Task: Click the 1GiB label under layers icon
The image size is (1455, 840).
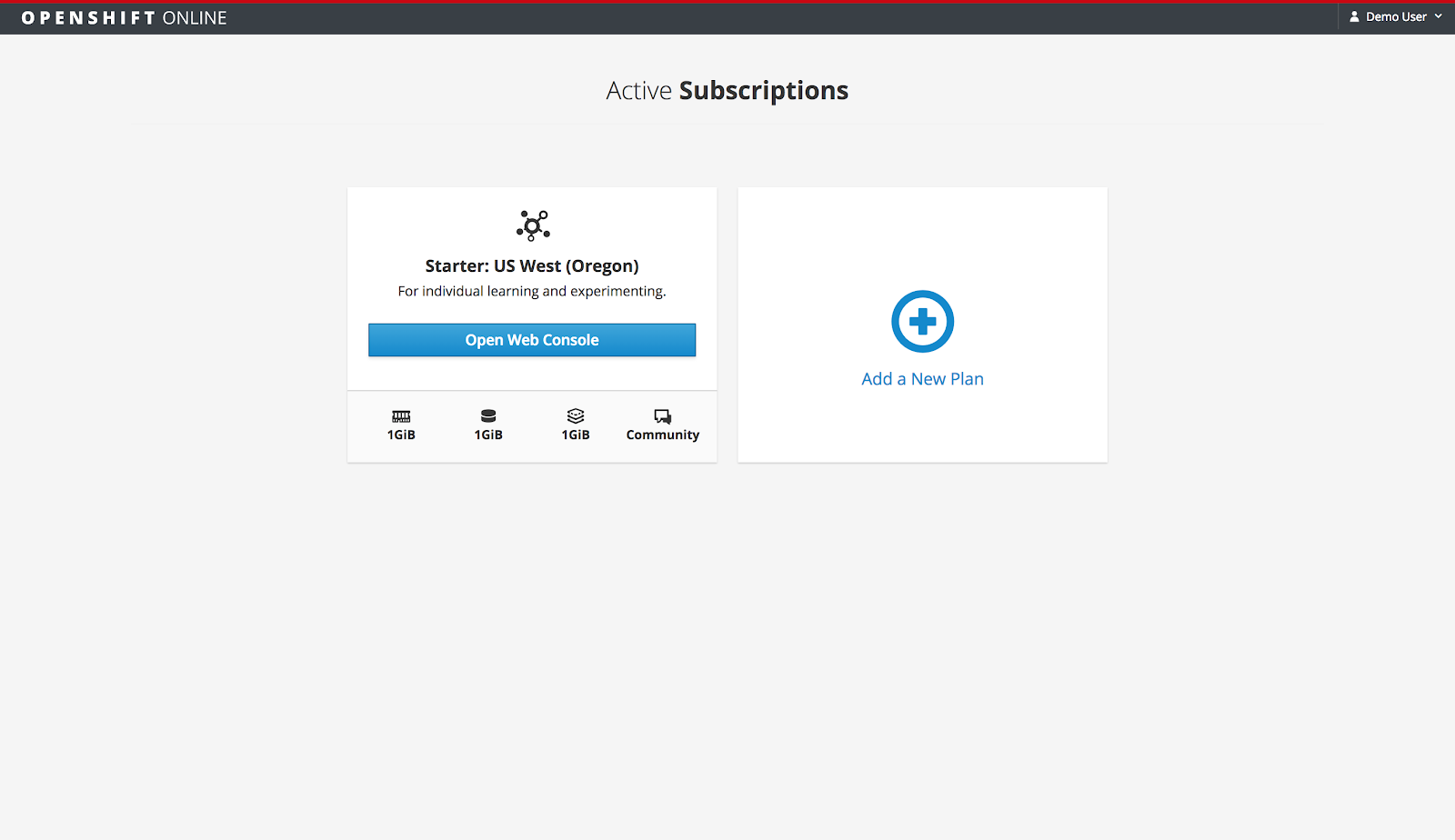Action: [576, 435]
